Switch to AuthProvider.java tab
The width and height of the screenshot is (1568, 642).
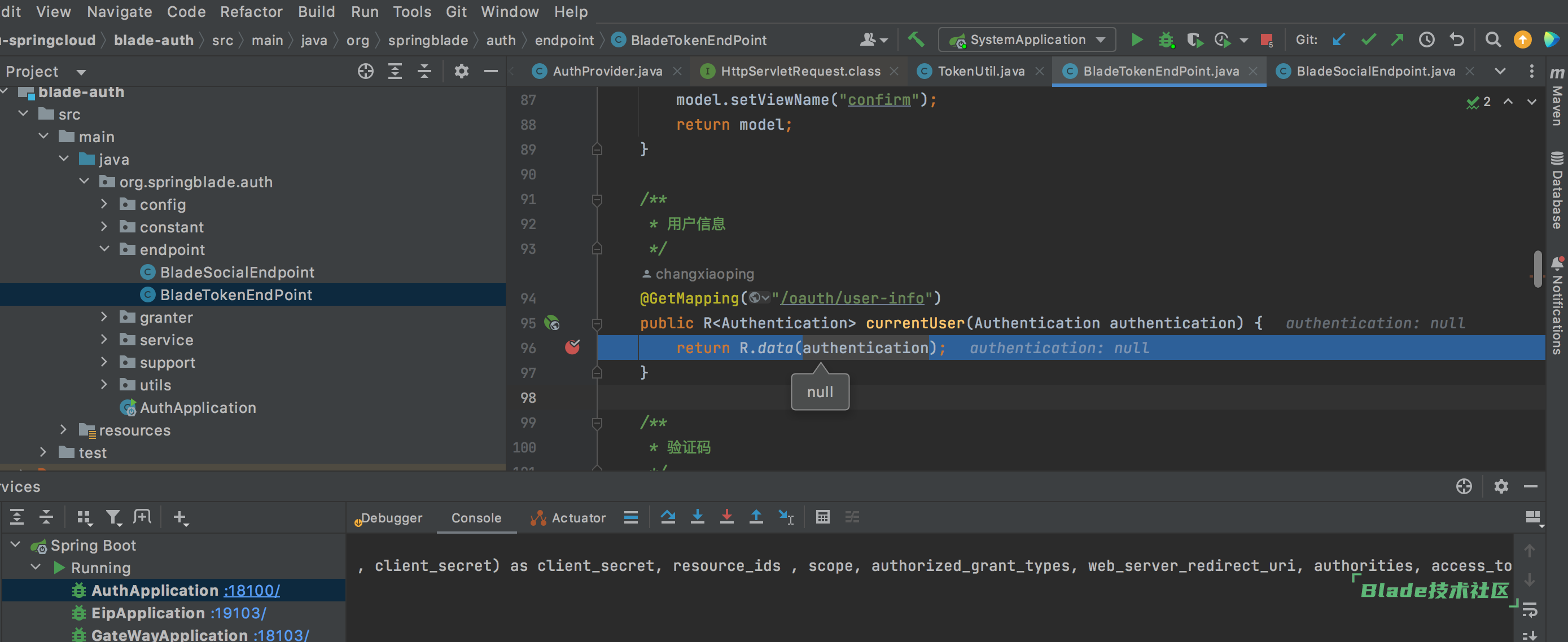pos(607,72)
